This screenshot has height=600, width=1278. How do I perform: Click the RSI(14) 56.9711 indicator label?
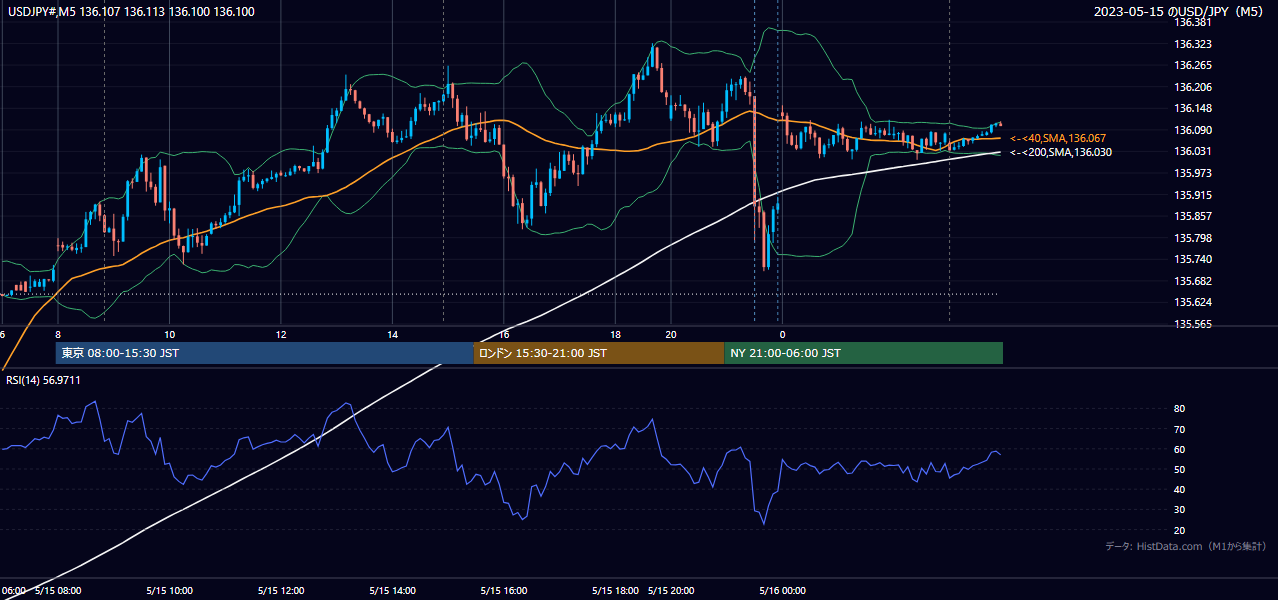(x=43, y=380)
